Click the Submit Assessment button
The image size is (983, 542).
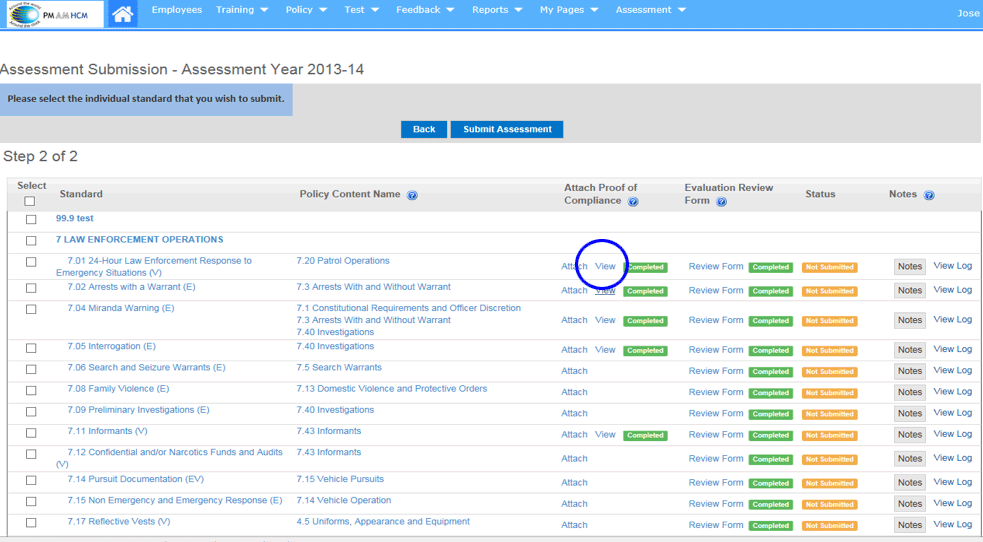tap(507, 130)
